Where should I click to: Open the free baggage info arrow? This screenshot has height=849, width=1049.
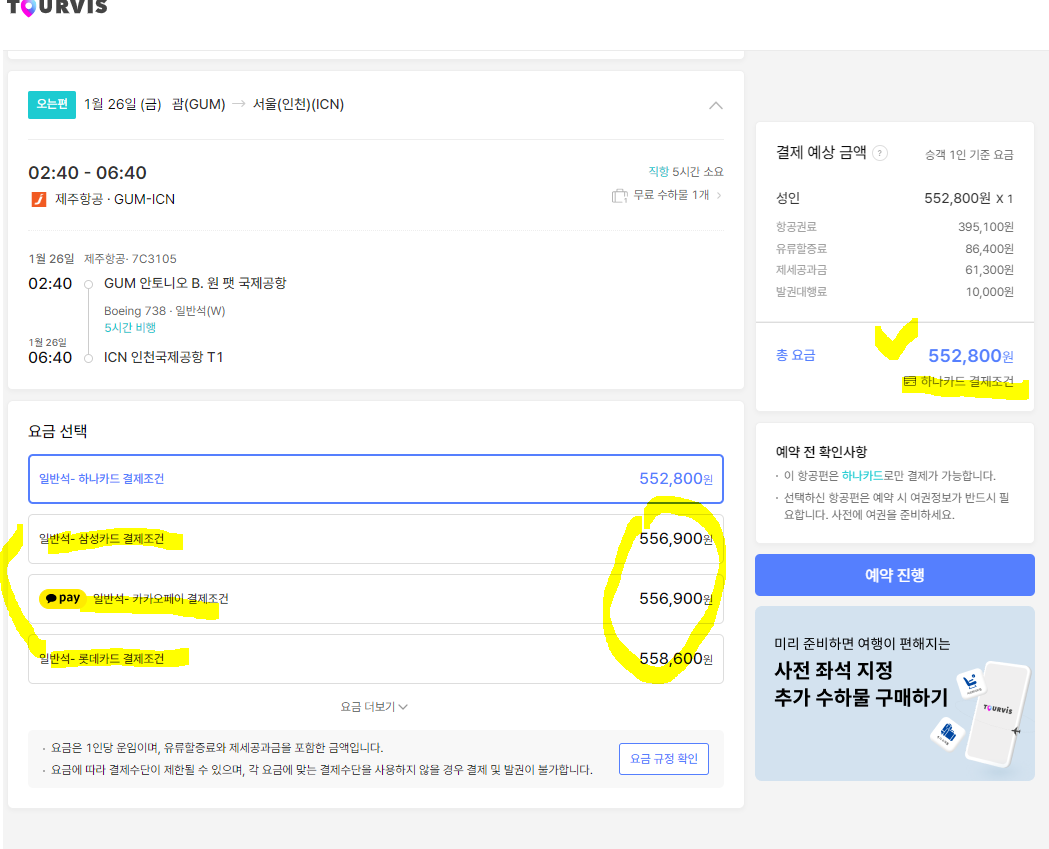click(x=719, y=195)
